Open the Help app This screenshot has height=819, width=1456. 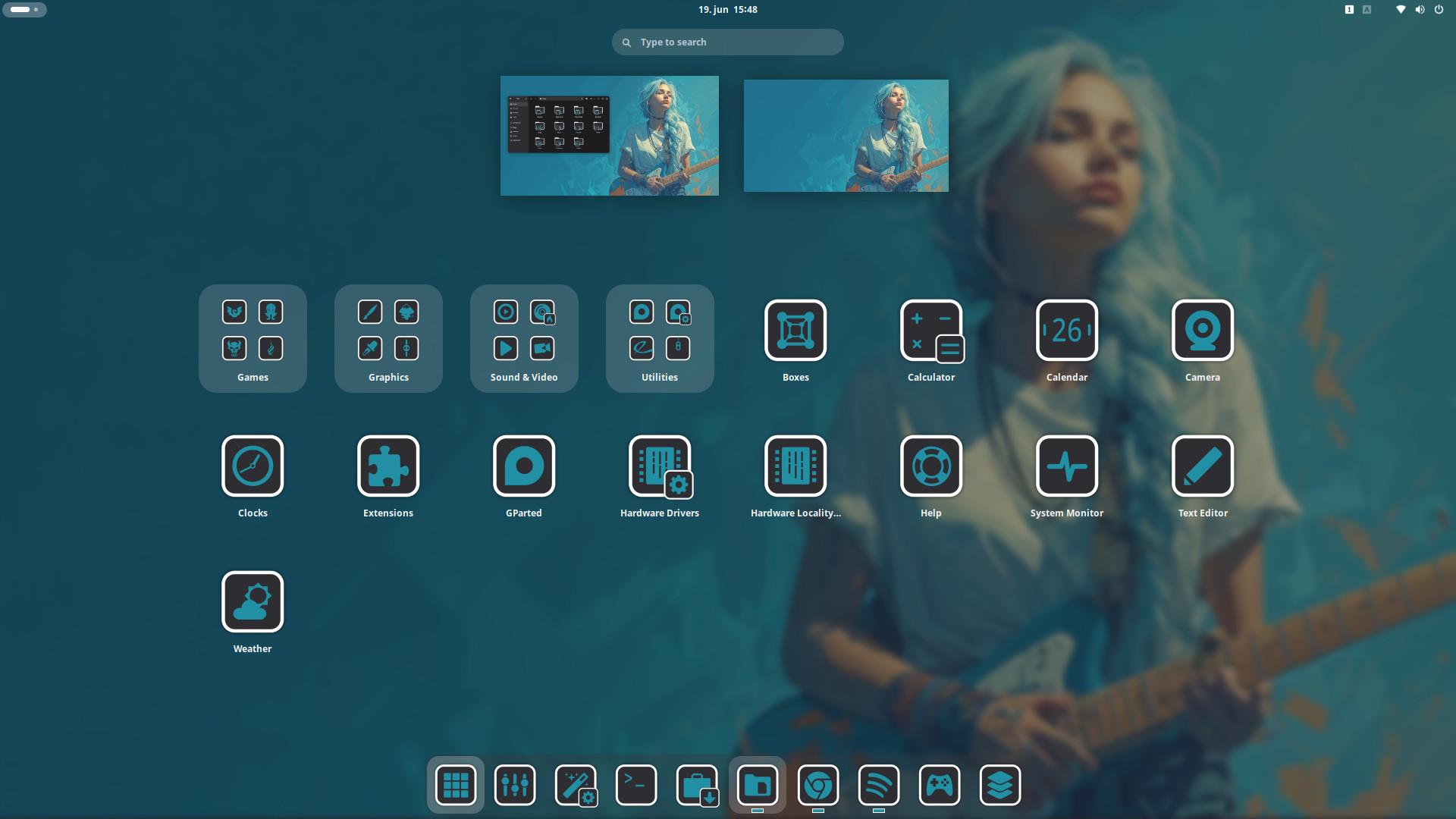(x=931, y=466)
